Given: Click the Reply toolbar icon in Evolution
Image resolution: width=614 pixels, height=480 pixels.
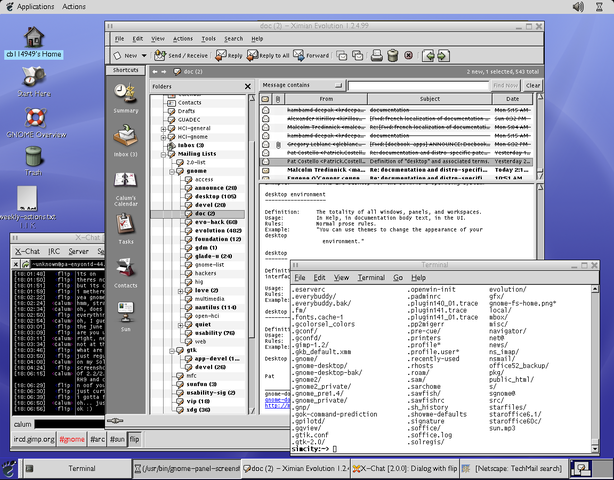Looking at the screenshot, I should click(220, 55).
